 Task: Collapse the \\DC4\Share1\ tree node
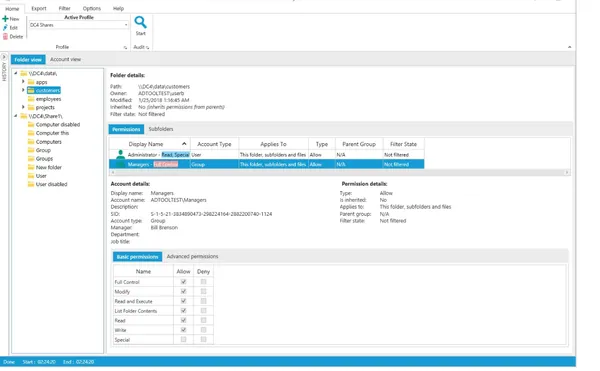coord(16,116)
